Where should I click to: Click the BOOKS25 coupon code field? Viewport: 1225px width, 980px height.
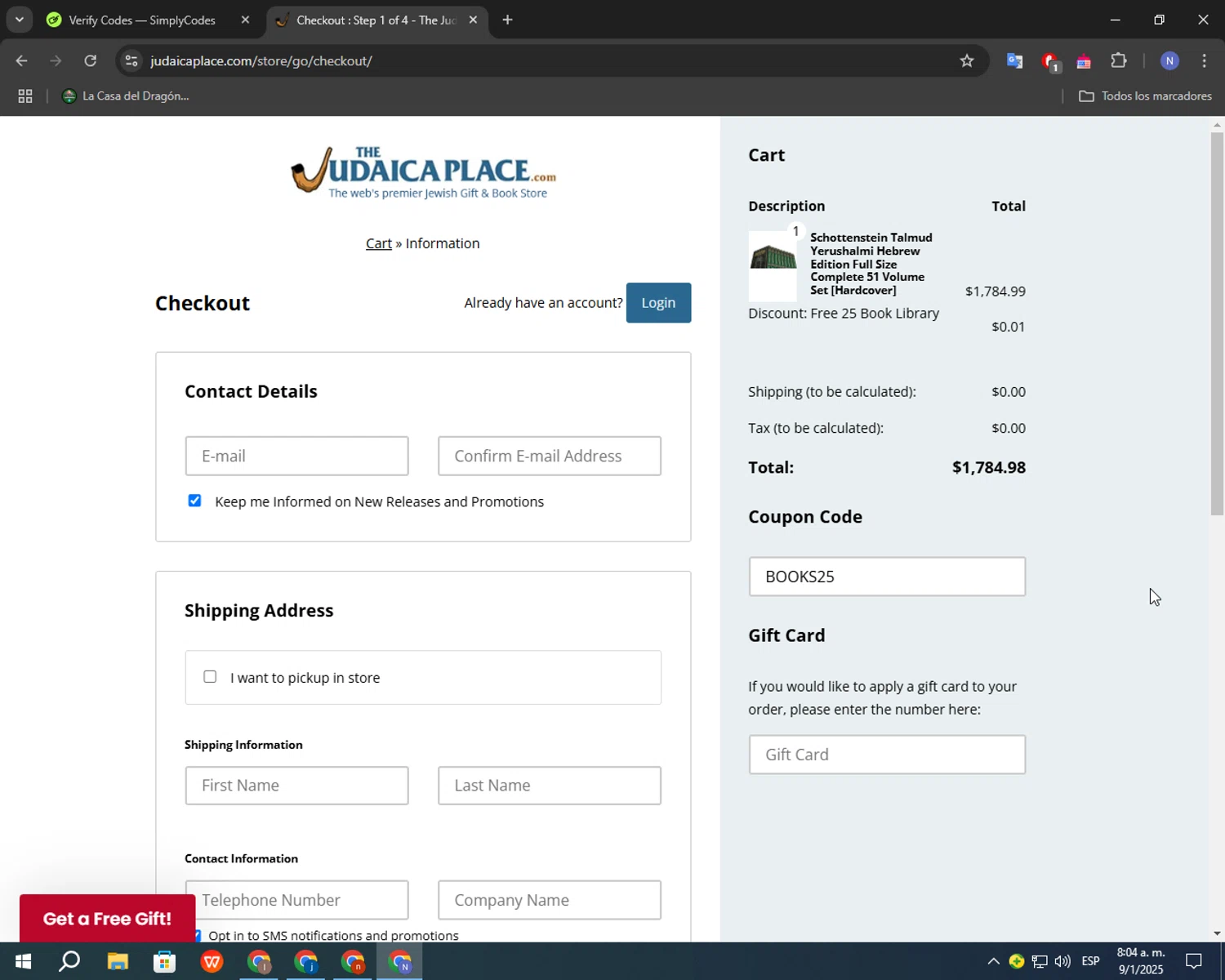887,577
